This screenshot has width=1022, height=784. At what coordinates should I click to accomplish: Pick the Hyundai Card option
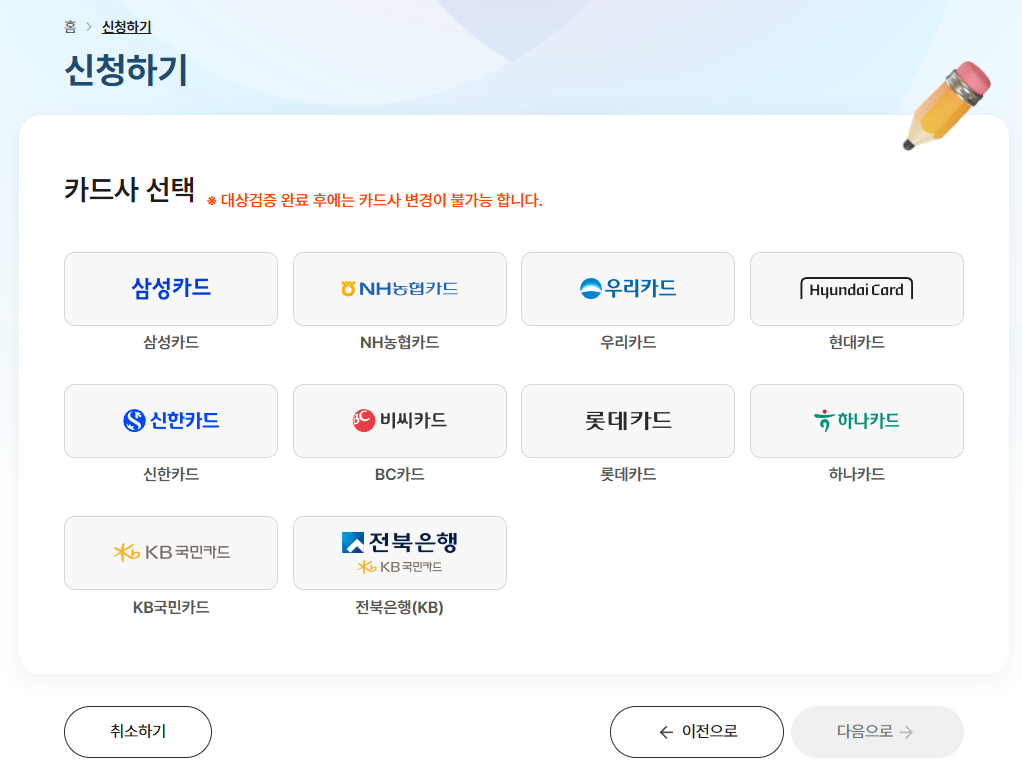coord(856,289)
